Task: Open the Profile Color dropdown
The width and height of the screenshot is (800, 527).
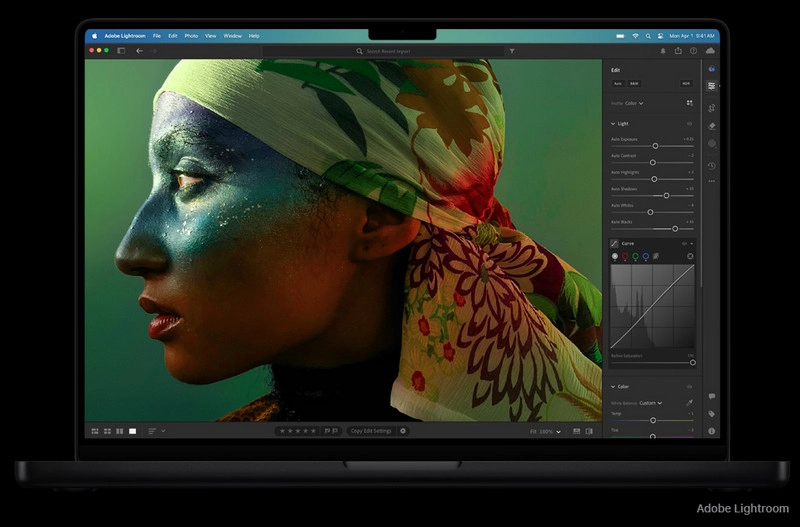Action: tap(634, 103)
